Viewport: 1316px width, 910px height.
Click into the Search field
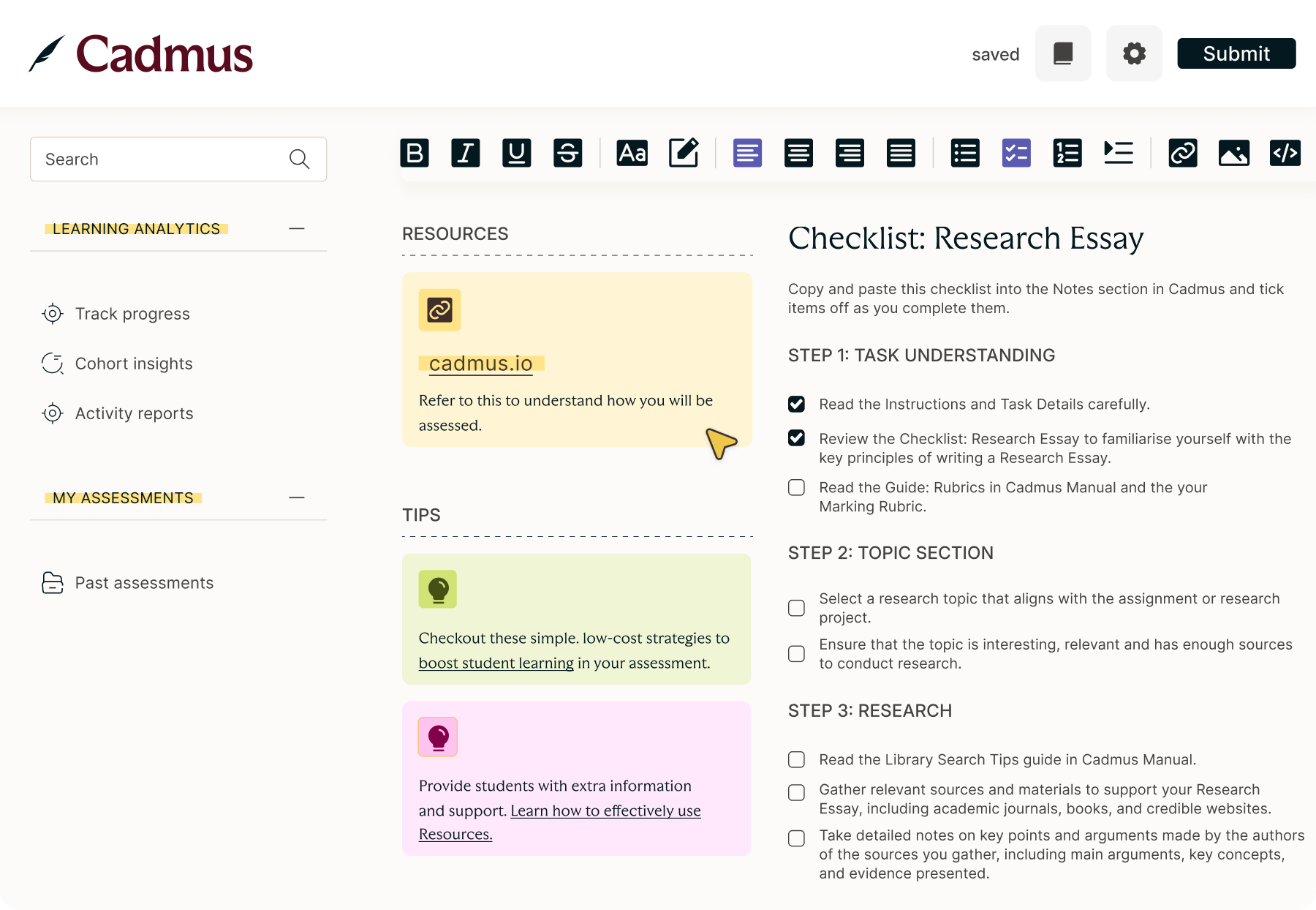[x=178, y=159]
